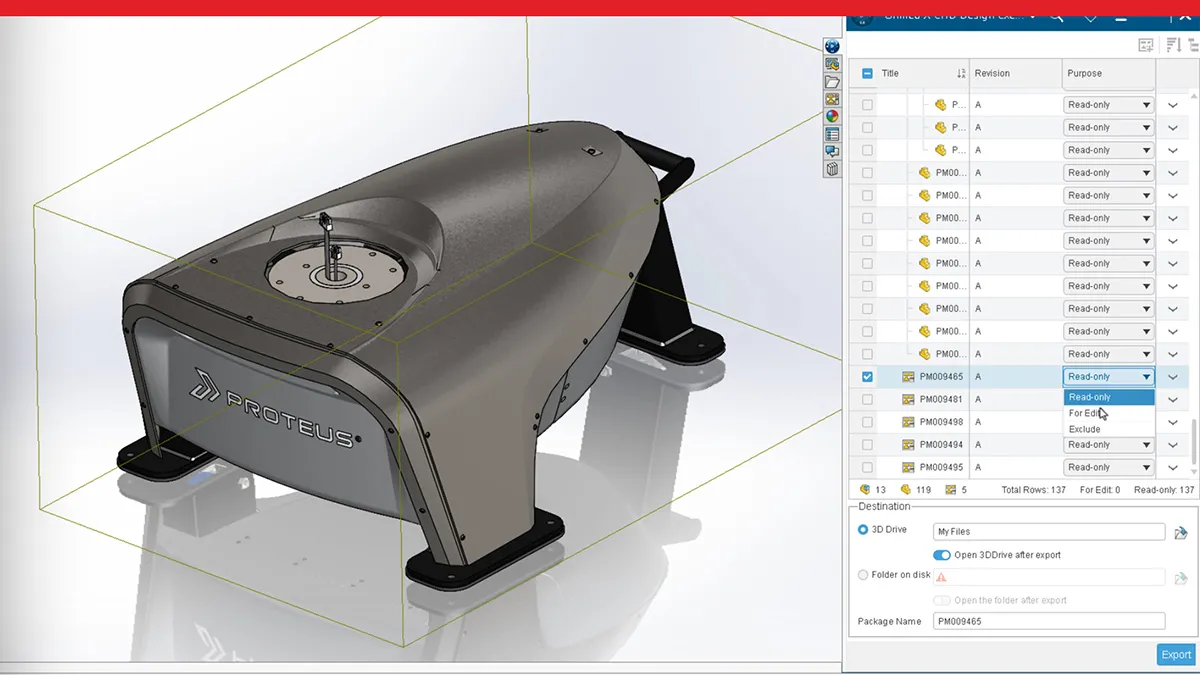Select the web globe icon in the sidebar

pos(831,115)
